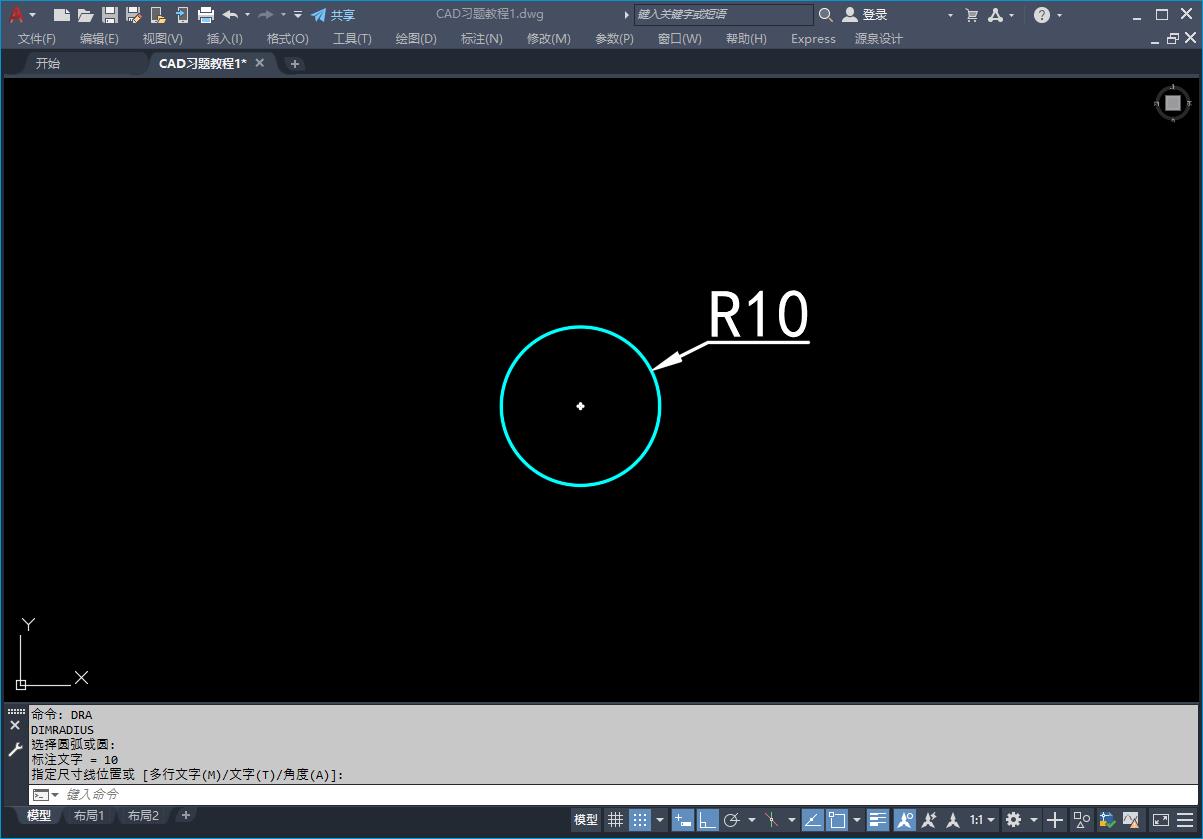Viewport: 1203px width, 839px height.
Task: Expand the sign-in dropdown arrow beside 登录
Action: click(950, 15)
